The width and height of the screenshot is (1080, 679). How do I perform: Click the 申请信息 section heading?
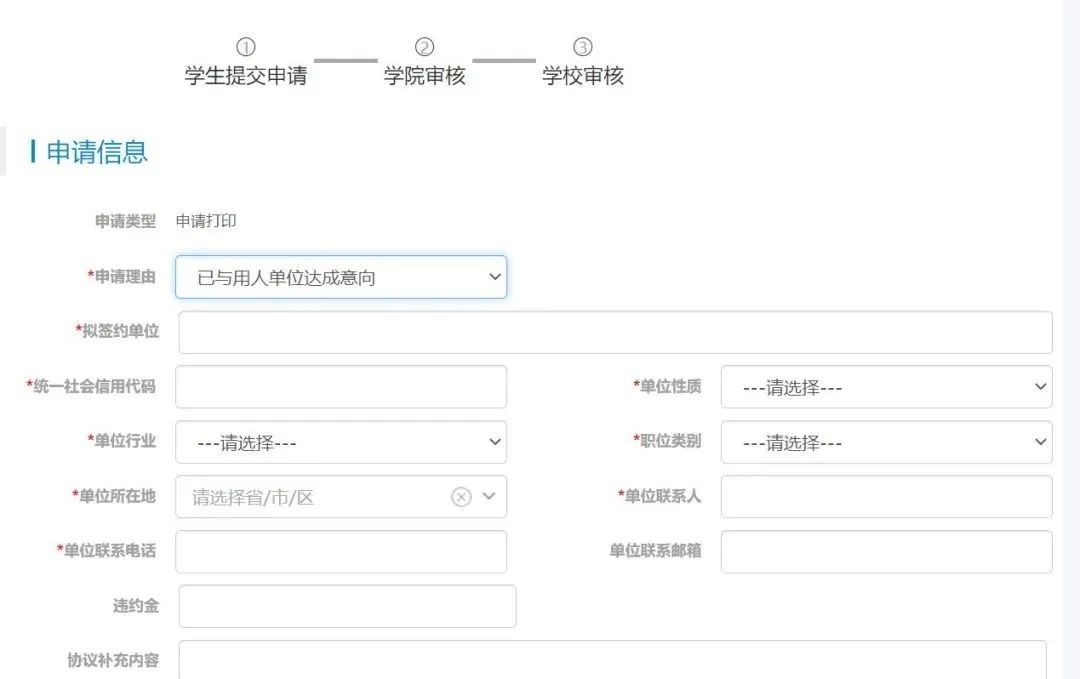coord(97,152)
